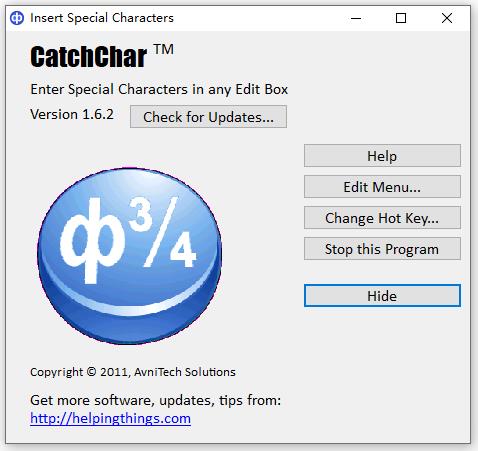The width and height of the screenshot is (478, 451).
Task: Minimize the Insert Special Characters window
Action: [356, 18]
